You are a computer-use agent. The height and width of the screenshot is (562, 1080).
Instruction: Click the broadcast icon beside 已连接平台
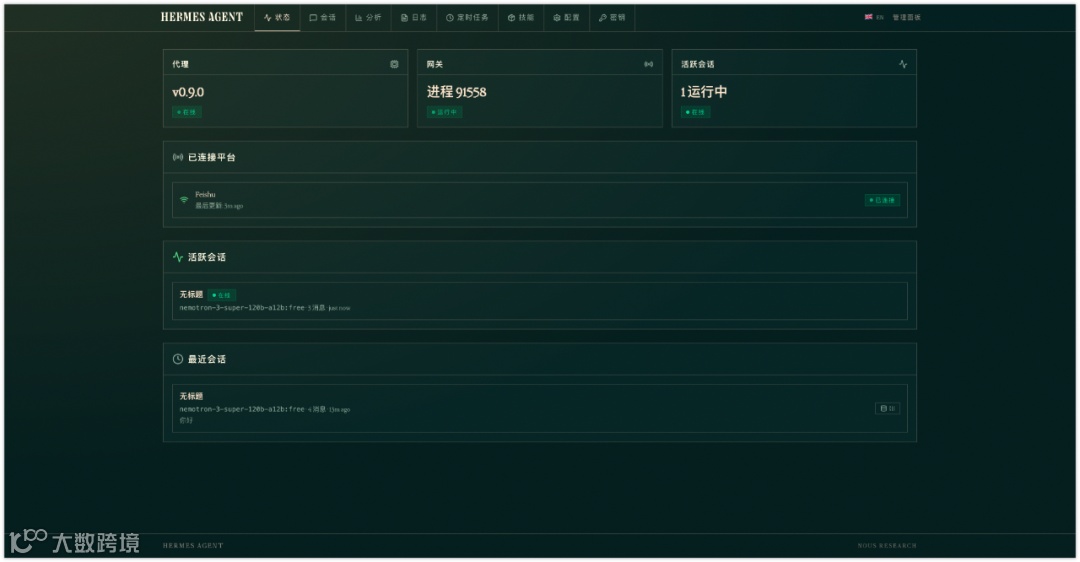(178, 157)
